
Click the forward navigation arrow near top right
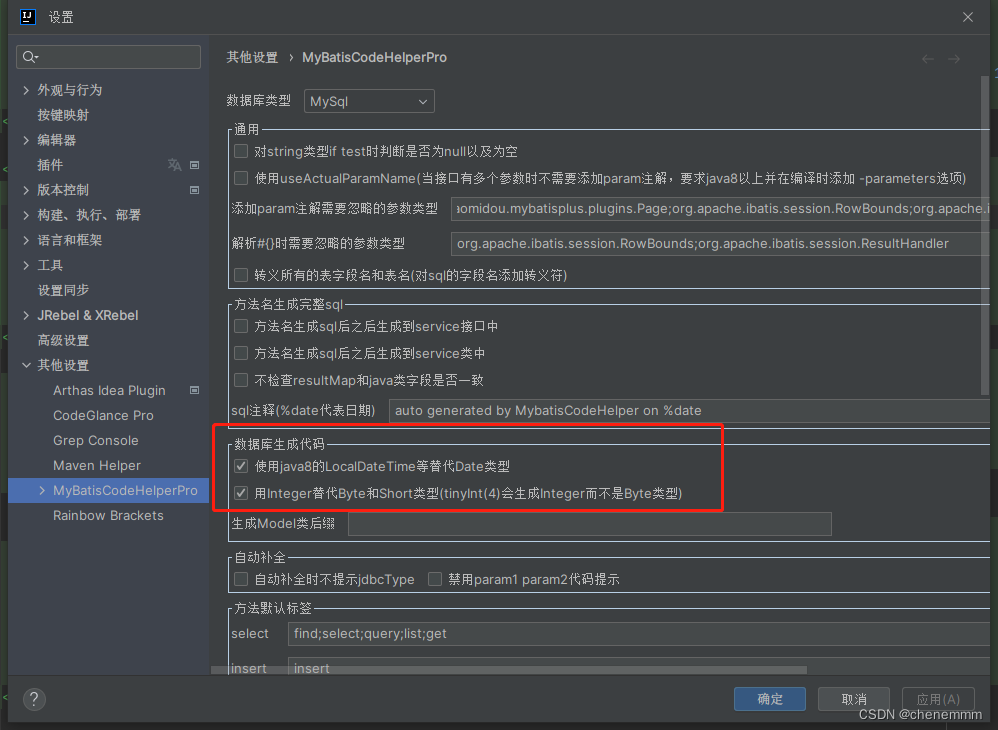tap(953, 58)
